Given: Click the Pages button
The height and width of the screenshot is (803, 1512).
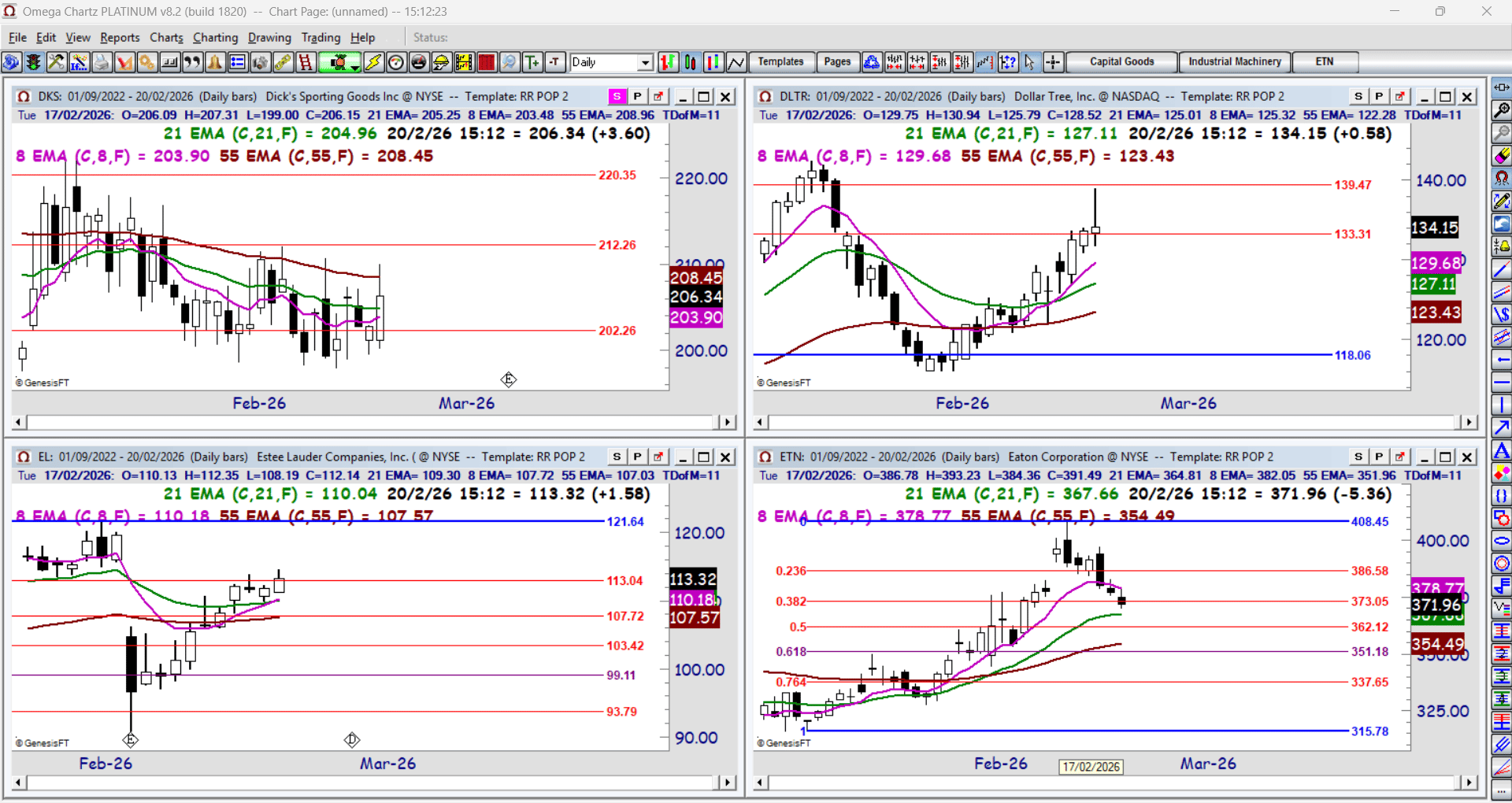Looking at the screenshot, I should point(837,61).
